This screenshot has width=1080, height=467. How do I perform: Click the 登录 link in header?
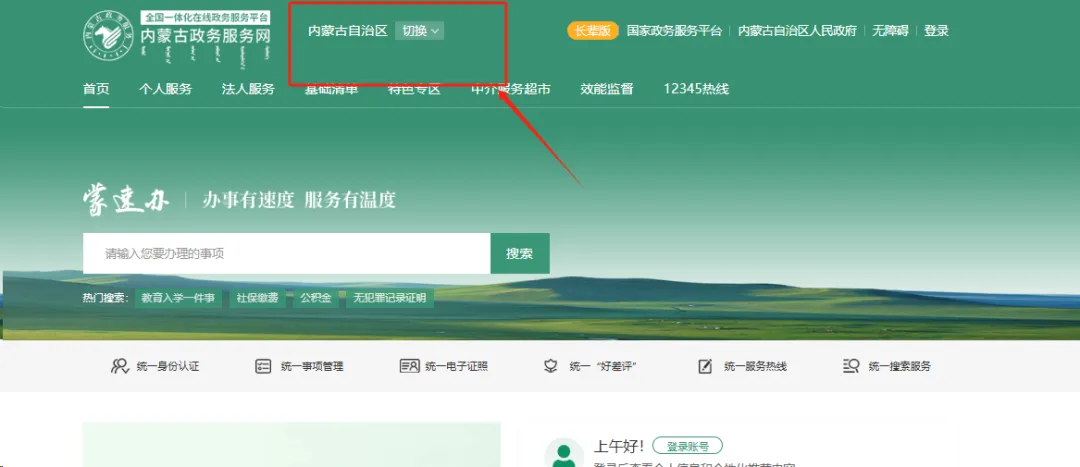coord(936,31)
